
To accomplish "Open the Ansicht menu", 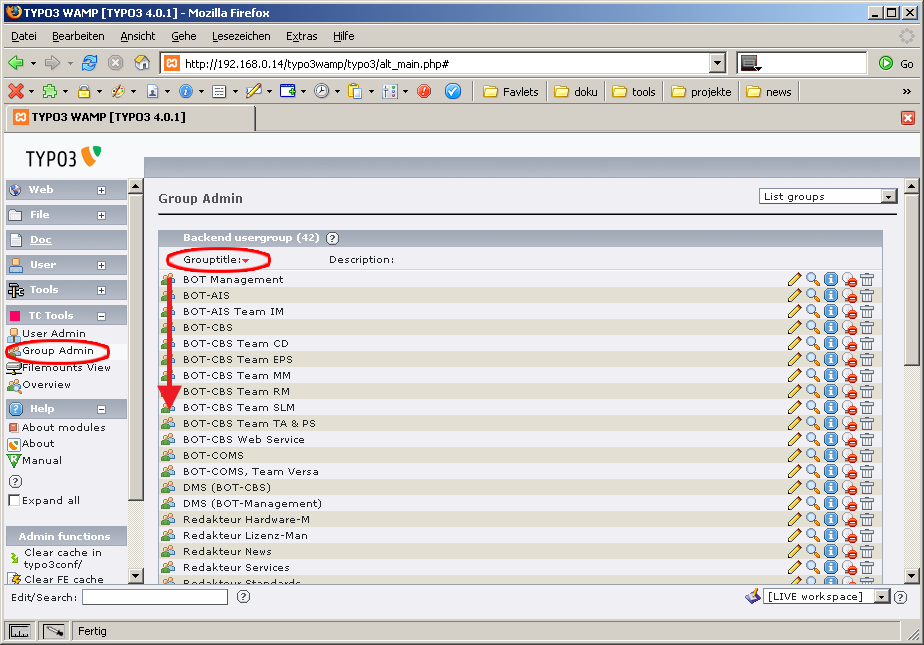I will click(138, 36).
